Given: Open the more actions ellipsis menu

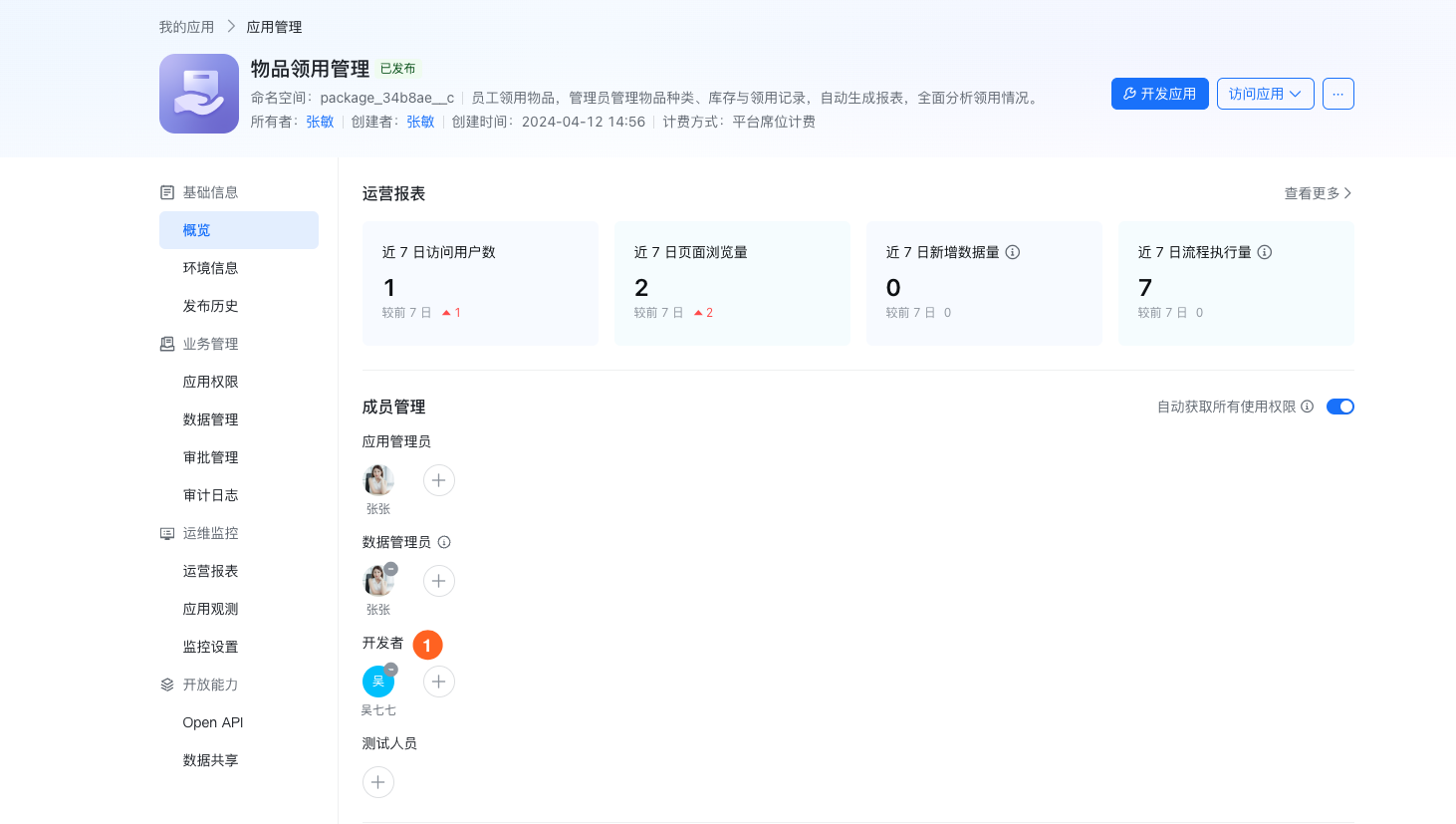Looking at the screenshot, I should click(1337, 94).
